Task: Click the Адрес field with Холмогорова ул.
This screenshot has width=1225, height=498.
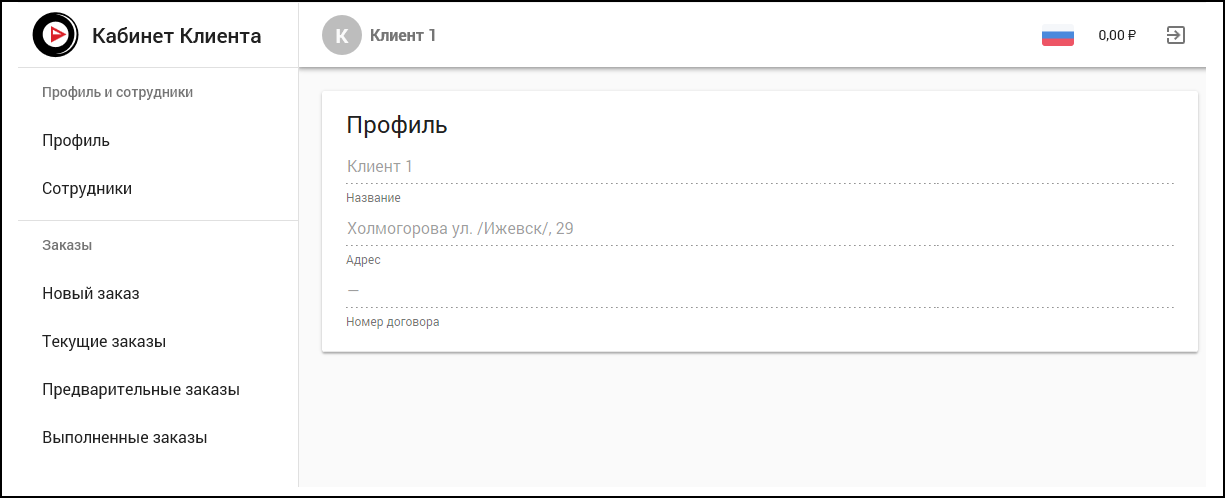Action: pyautogui.click(x=759, y=229)
